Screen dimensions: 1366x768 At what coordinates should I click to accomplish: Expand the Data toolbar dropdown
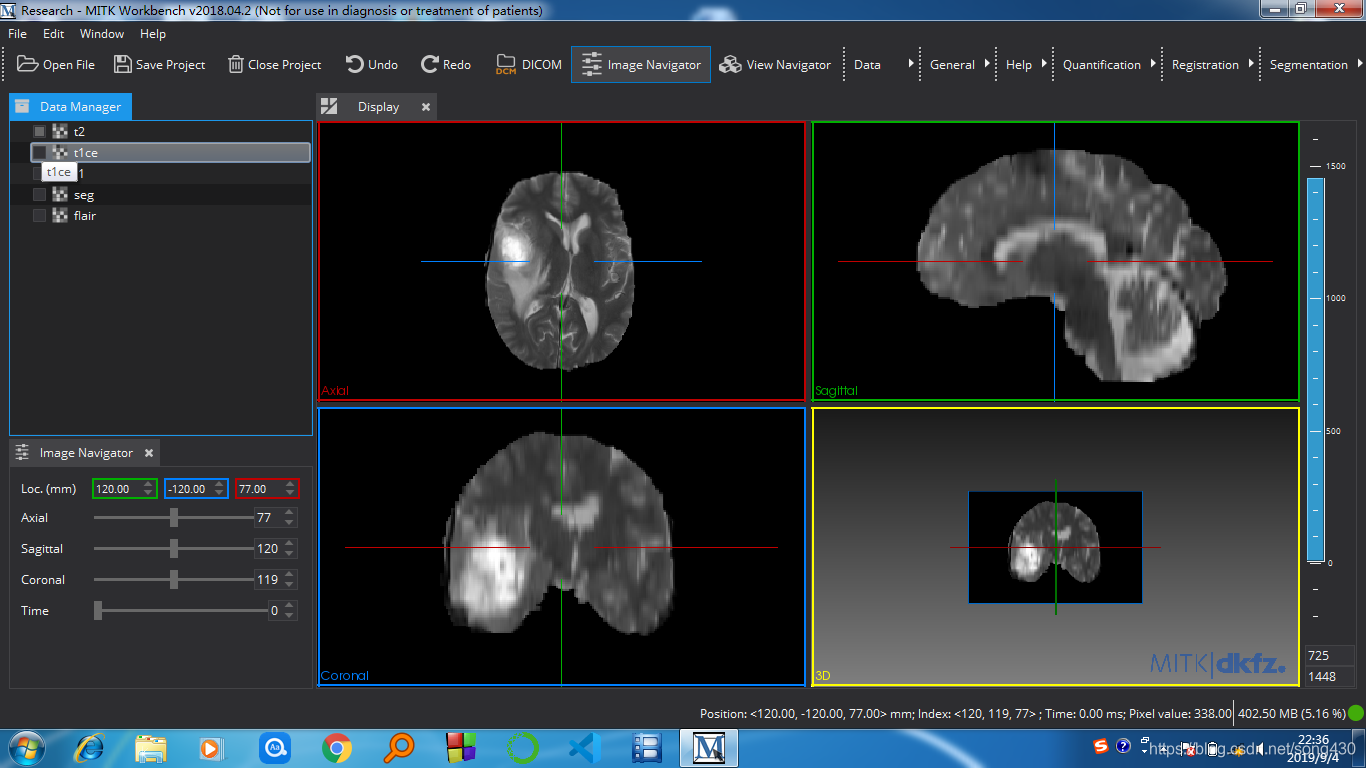tap(911, 64)
